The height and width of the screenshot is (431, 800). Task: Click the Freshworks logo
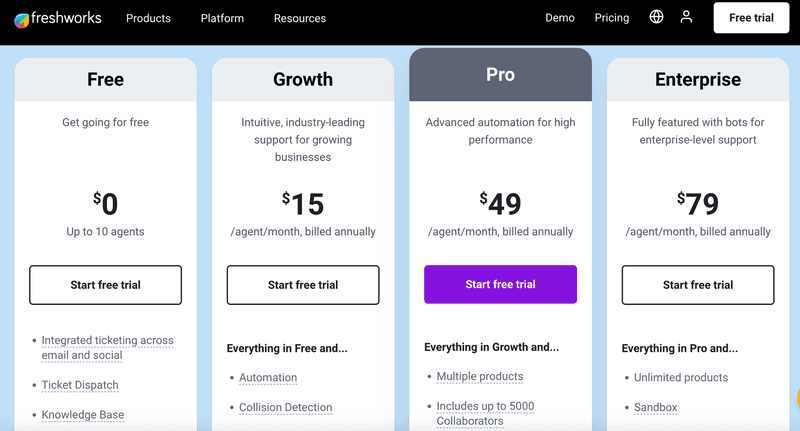coord(58,18)
